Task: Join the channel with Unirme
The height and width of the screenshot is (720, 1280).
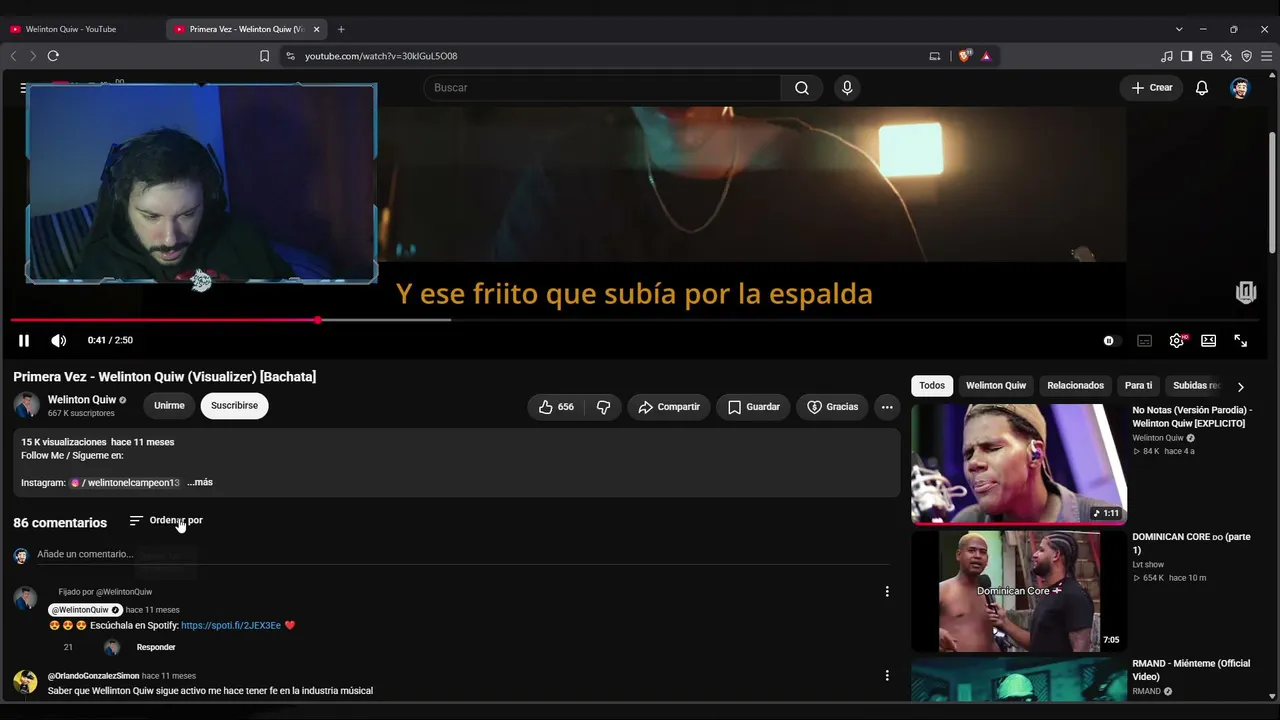Action: 169,406
